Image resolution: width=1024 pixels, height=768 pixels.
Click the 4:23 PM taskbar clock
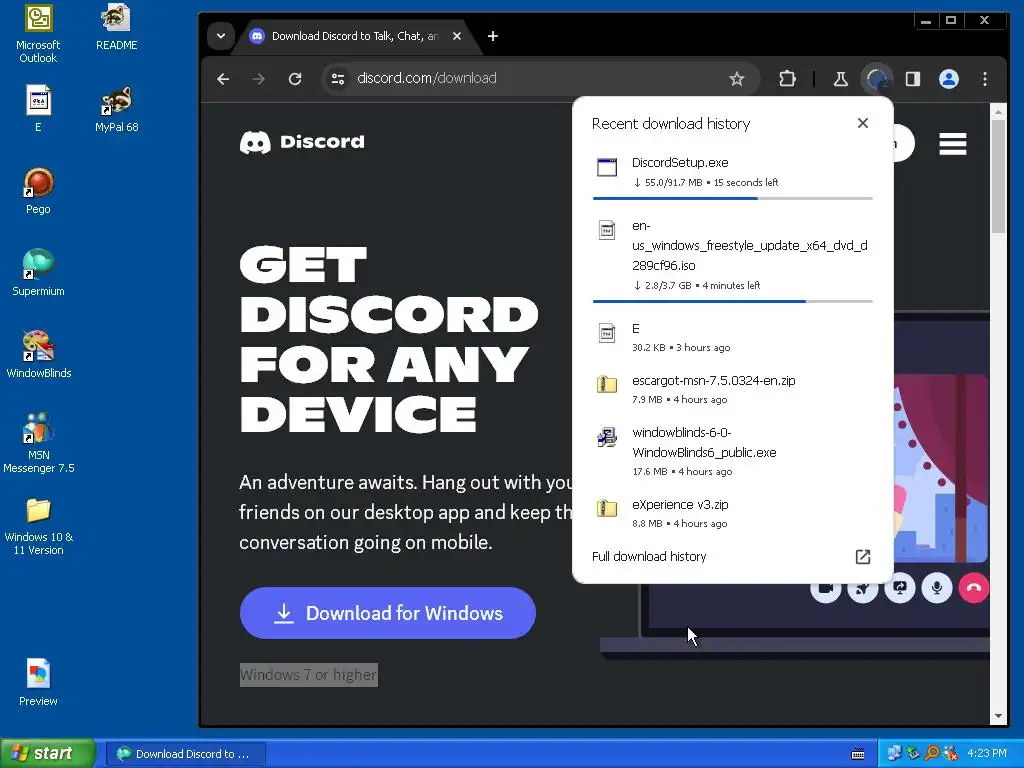pos(987,754)
